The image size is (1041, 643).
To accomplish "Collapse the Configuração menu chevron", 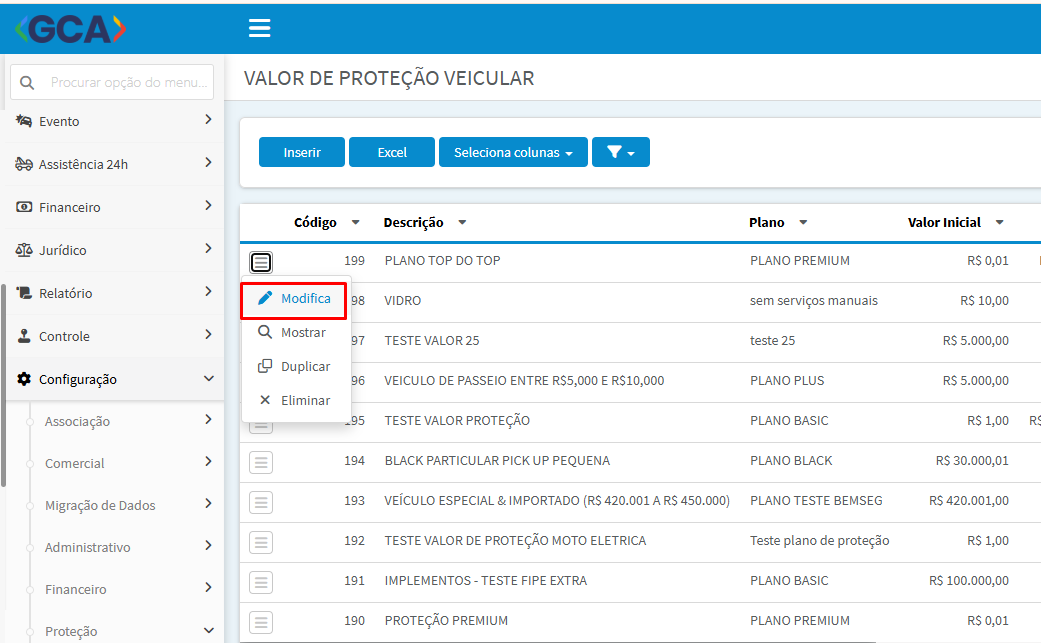I will click(208, 378).
